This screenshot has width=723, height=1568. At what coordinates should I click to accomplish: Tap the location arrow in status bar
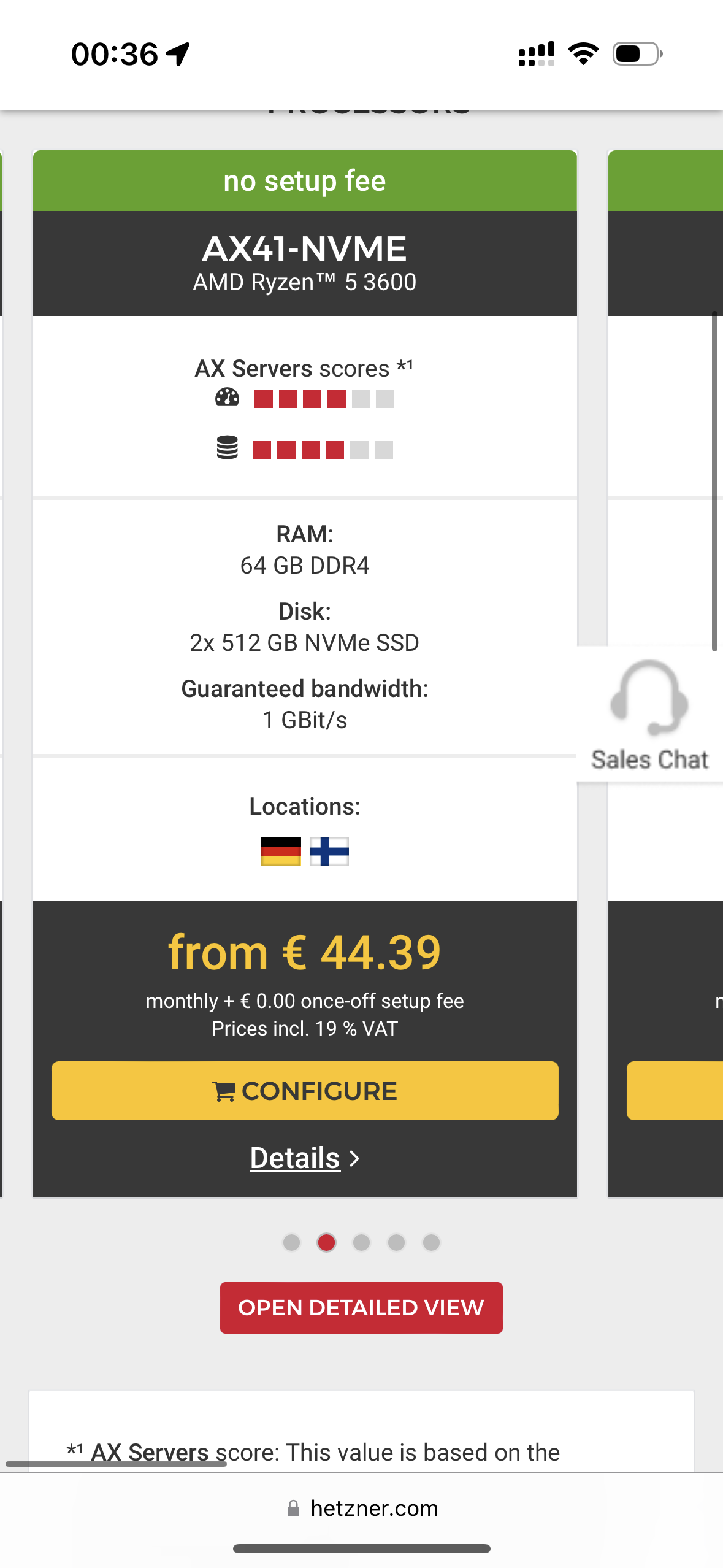(x=178, y=54)
